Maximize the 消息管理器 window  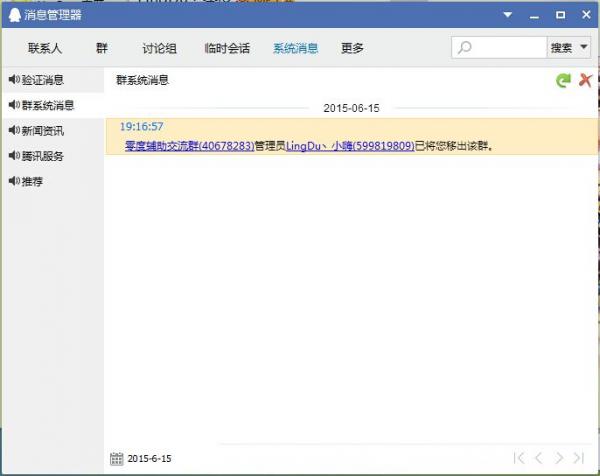[x=561, y=15]
